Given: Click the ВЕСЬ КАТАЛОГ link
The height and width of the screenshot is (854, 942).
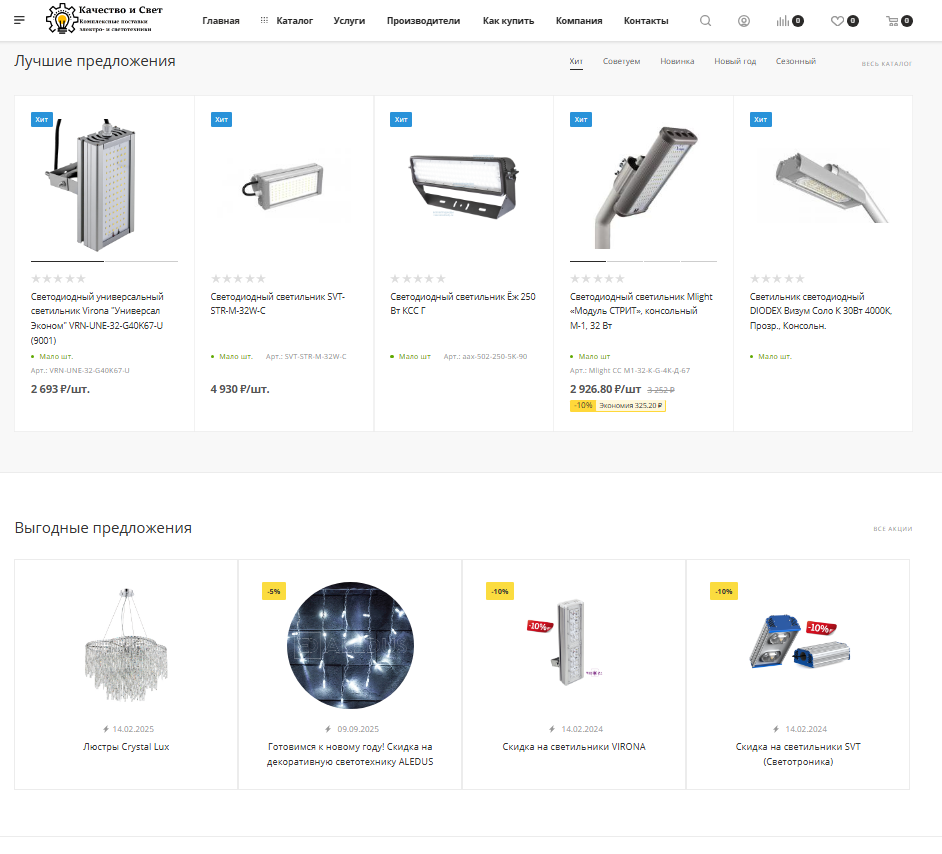Looking at the screenshot, I should point(886,64).
